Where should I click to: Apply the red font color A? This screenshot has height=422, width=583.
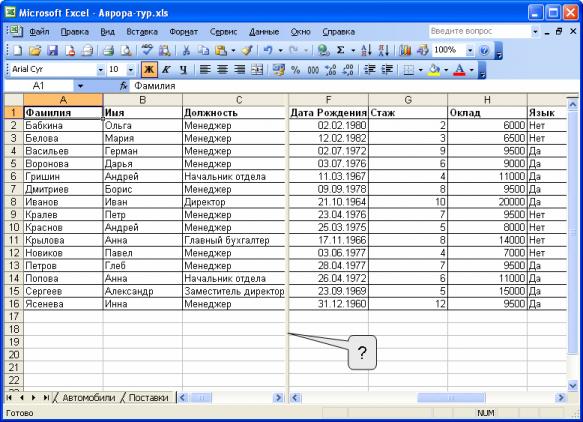[460, 70]
